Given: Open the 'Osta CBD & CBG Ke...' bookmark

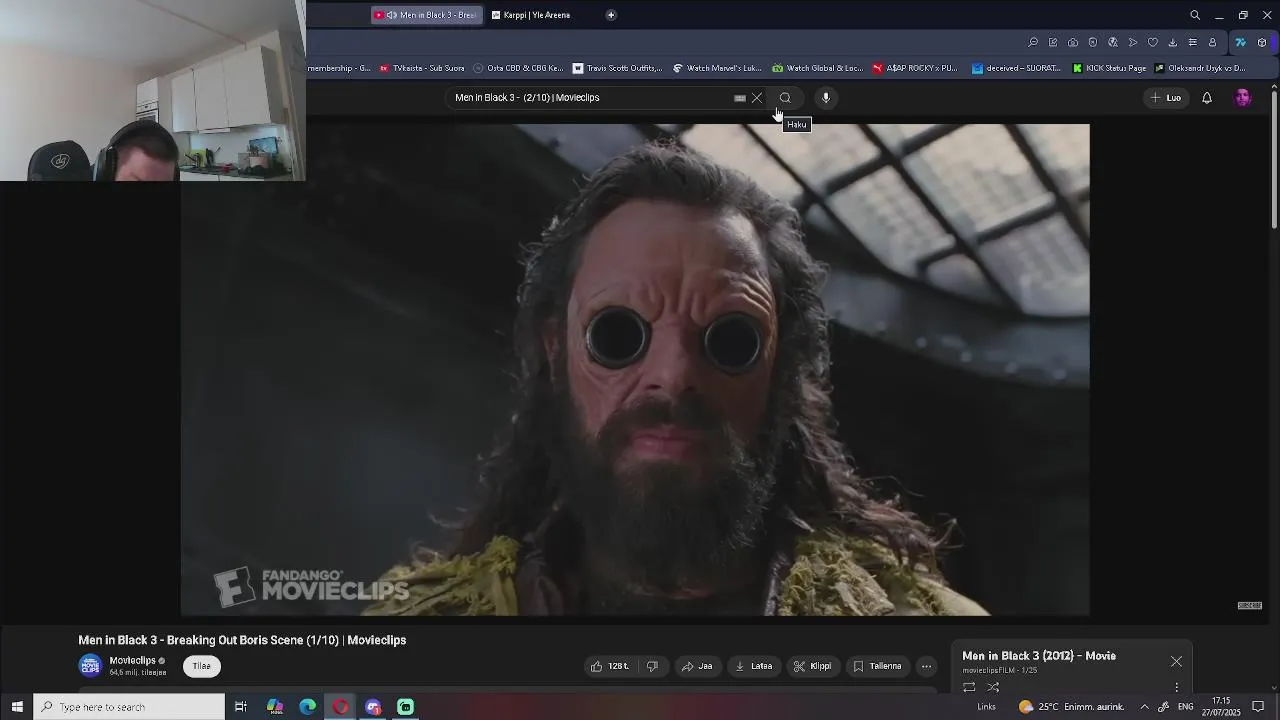Looking at the screenshot, I should (519, 68).
